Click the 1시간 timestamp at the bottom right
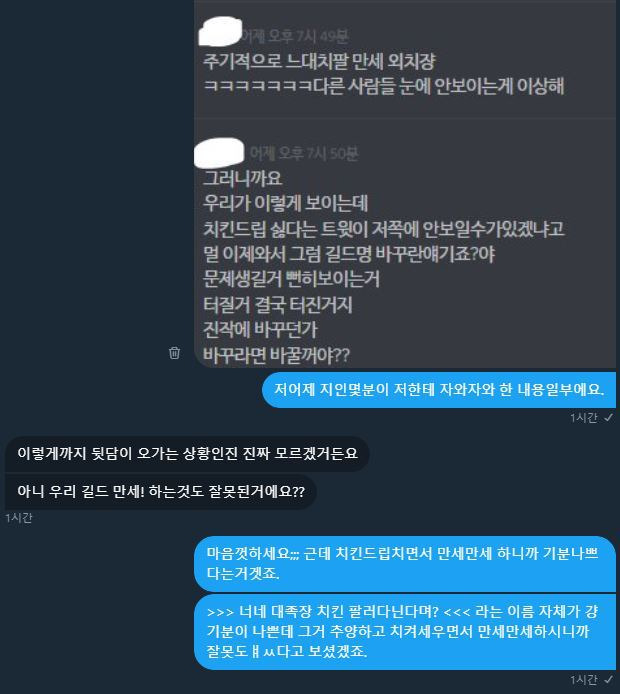Screen dimensions: 620x694 tap(584, 679)
